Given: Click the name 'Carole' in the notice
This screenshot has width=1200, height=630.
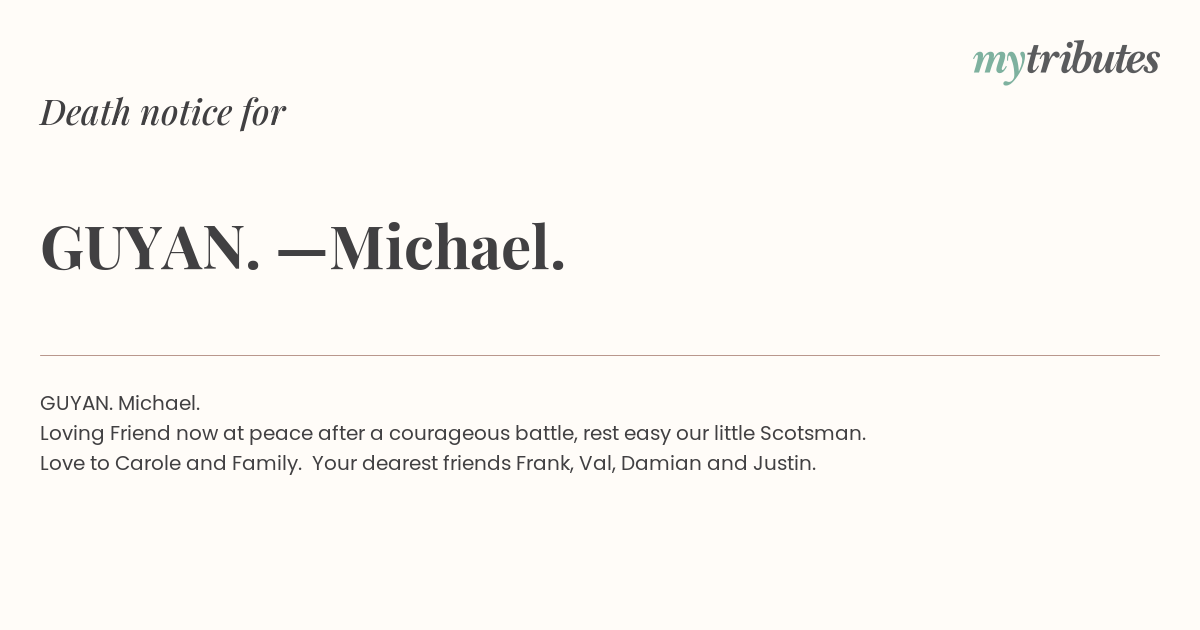Looking at the screenshot, I should [x=148, y=463].
